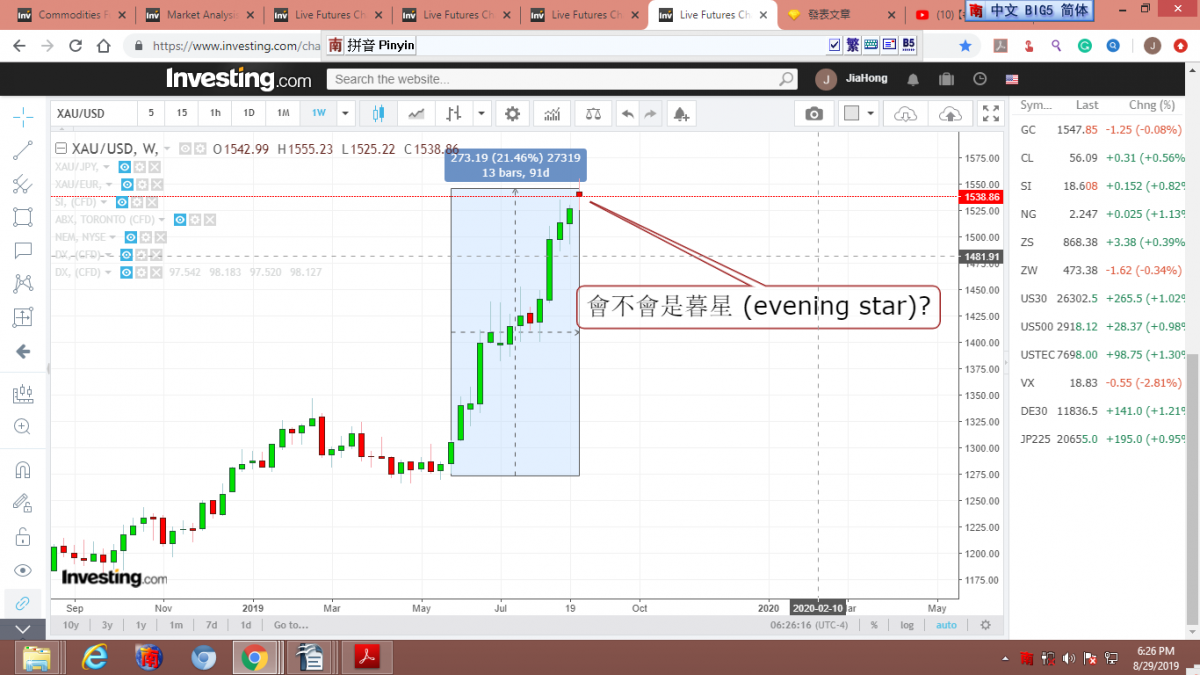Select the measure and prediction tool
The width and height of the screenshot is (1200, 675).
(x=23, y=318)
